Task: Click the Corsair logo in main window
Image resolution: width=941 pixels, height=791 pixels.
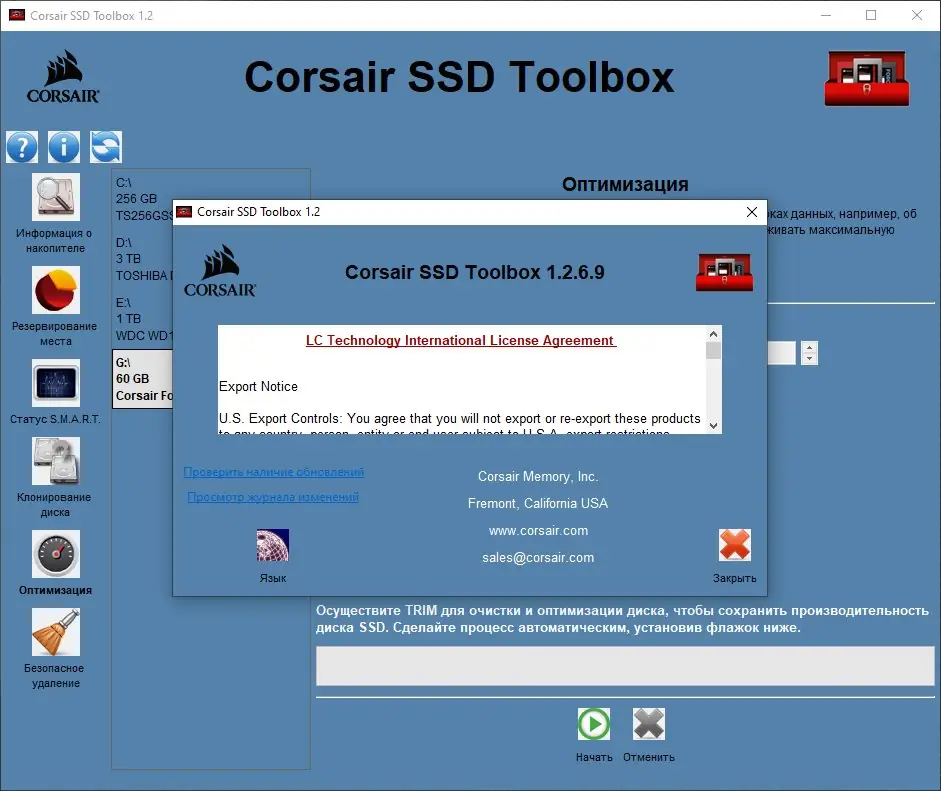Action: (x=63, y=77)
